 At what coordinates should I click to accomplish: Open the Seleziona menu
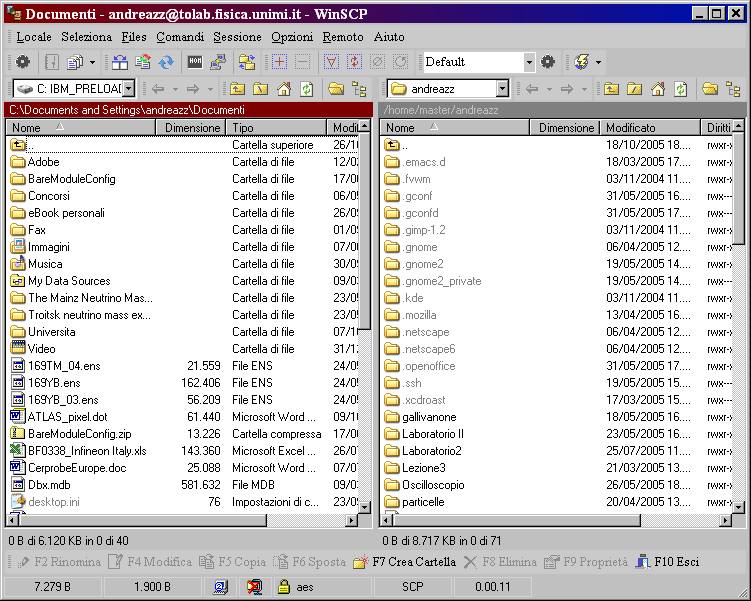coord(86,37)
